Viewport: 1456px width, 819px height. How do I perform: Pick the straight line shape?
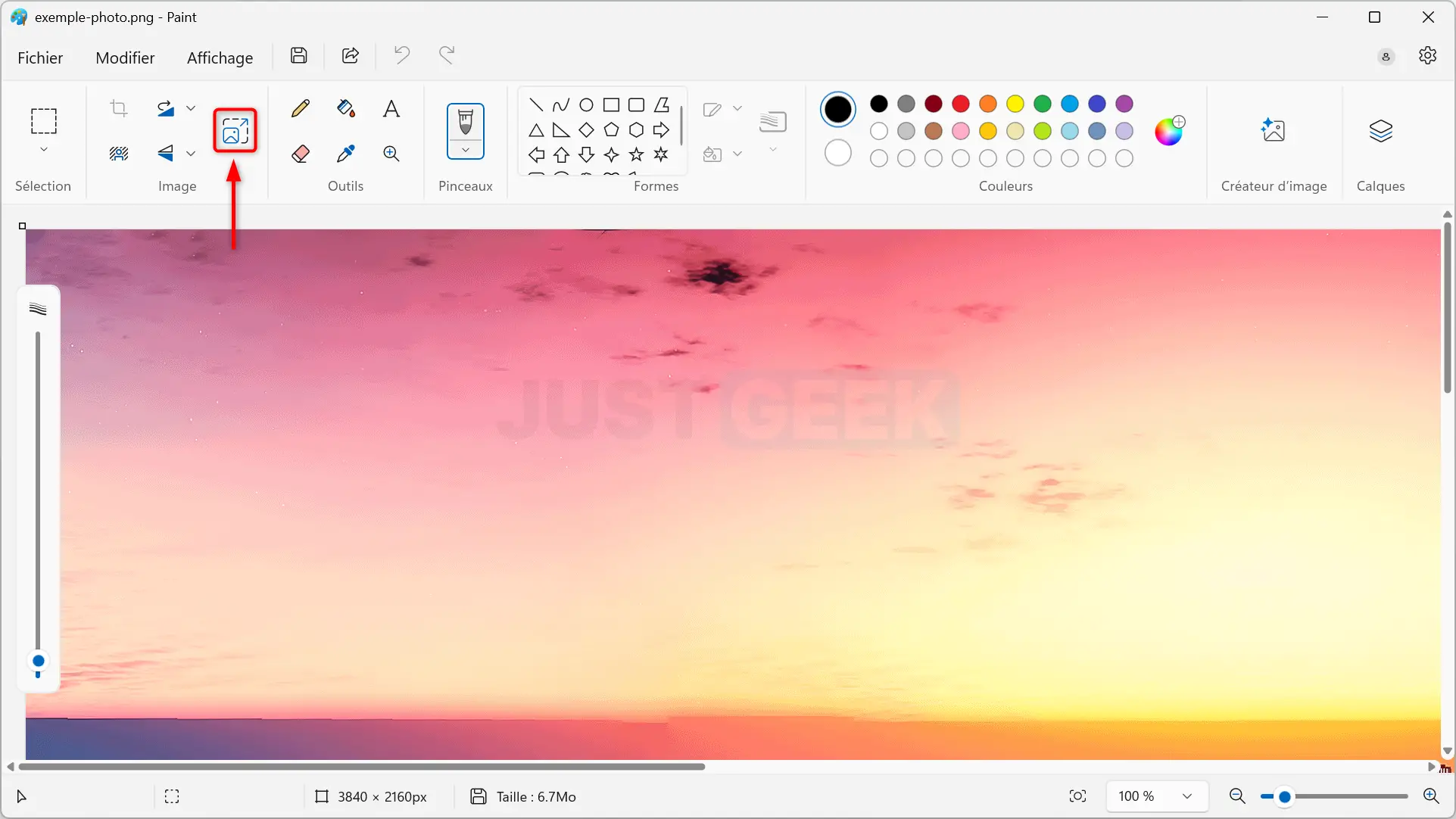pyautogui.click(x=536, y=105)
